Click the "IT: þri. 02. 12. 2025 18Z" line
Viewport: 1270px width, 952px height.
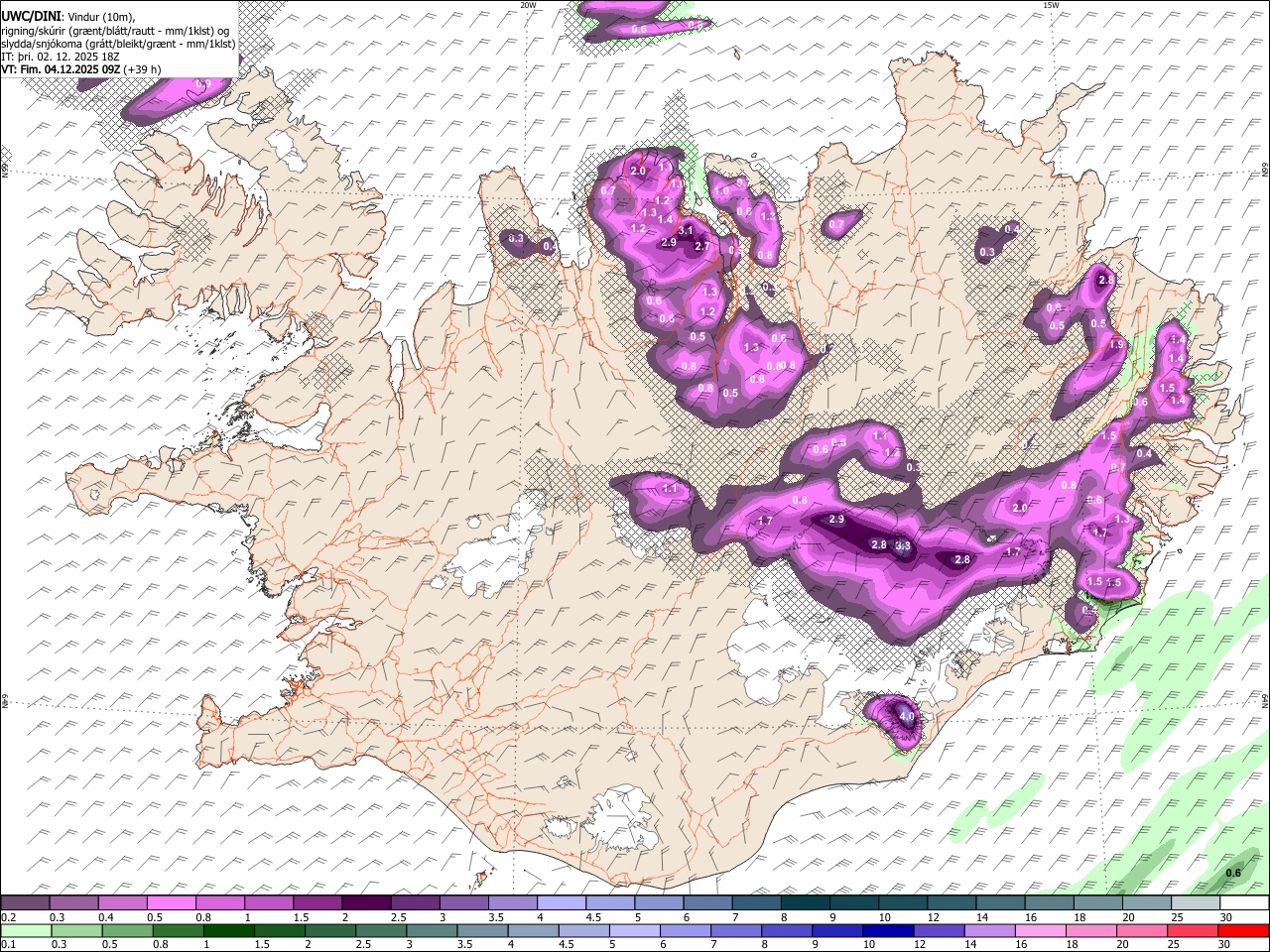[61, 57]
